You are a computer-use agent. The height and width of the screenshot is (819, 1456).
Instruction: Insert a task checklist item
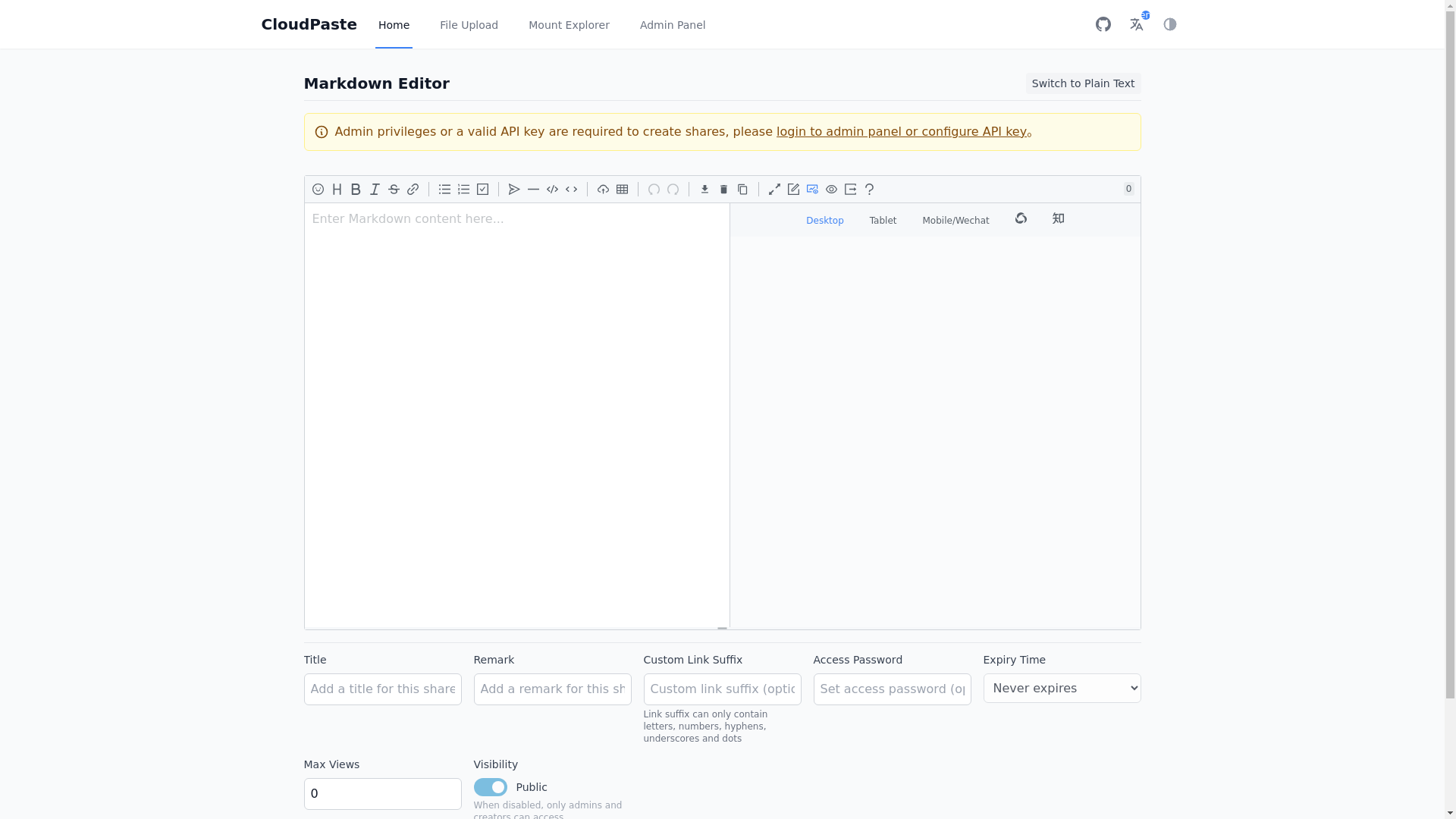(482, 190)
